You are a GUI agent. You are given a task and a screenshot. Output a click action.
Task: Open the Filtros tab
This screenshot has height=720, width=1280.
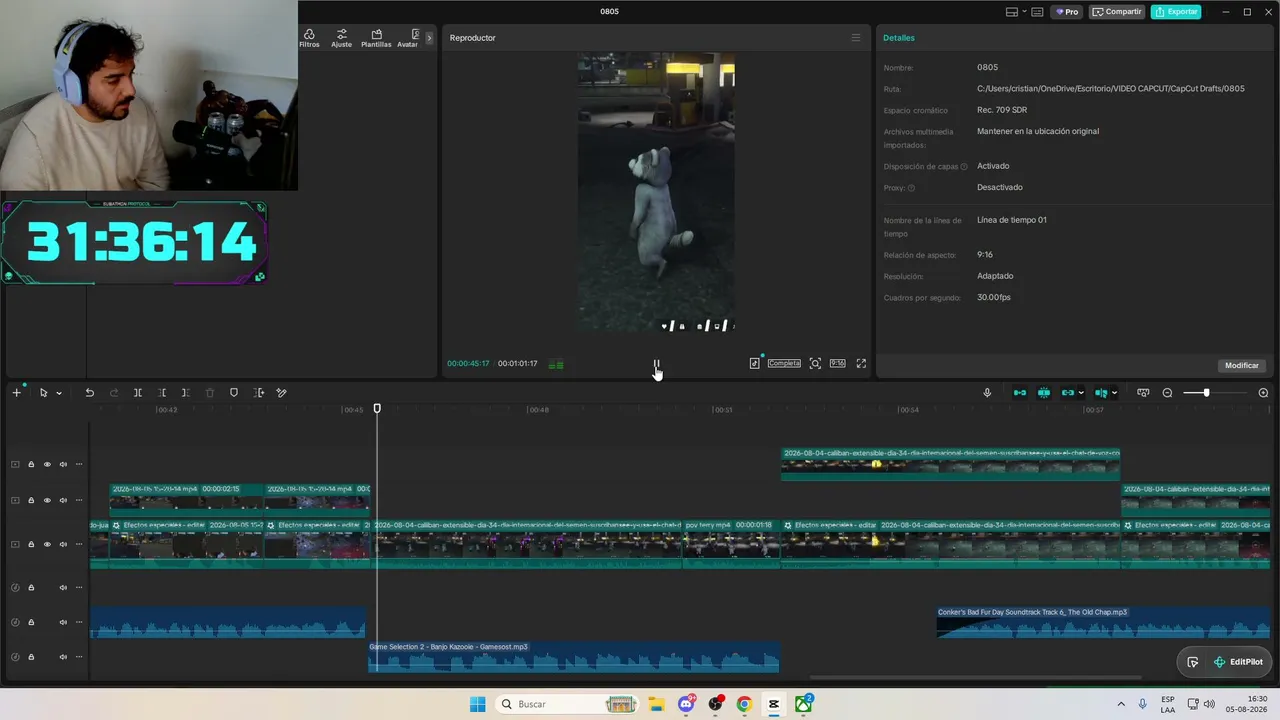pyautogui.click(x=309, y=38)
